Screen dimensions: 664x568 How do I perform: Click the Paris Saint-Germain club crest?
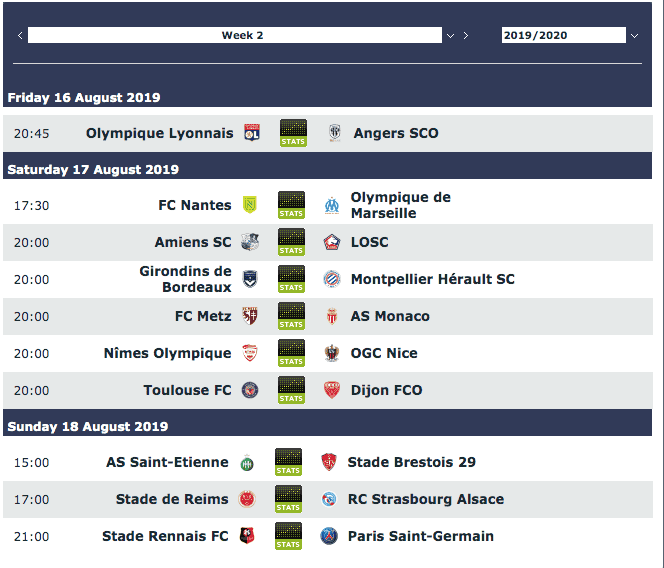coord(329,536)
